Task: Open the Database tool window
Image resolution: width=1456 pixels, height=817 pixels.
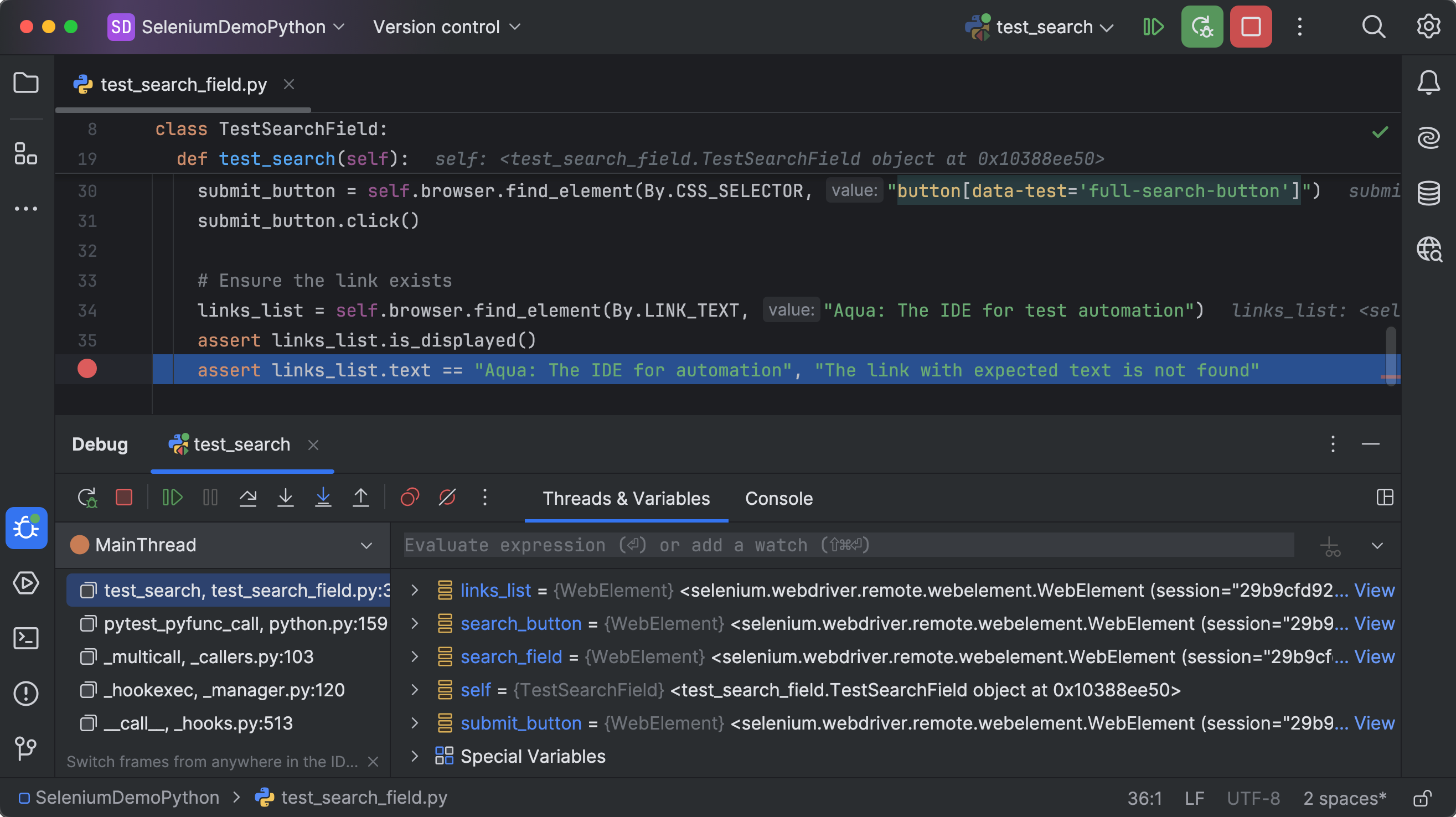Action: click(1429, 193)
